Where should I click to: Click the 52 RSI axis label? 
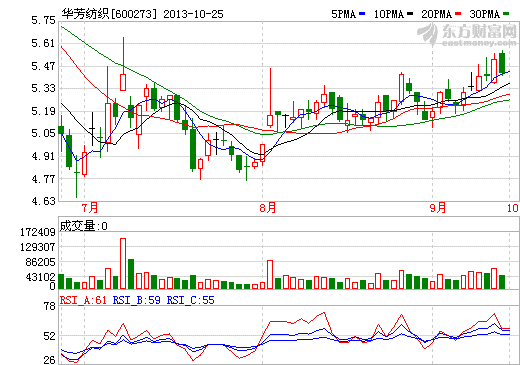pyautogui.click(x=50, y=336)
